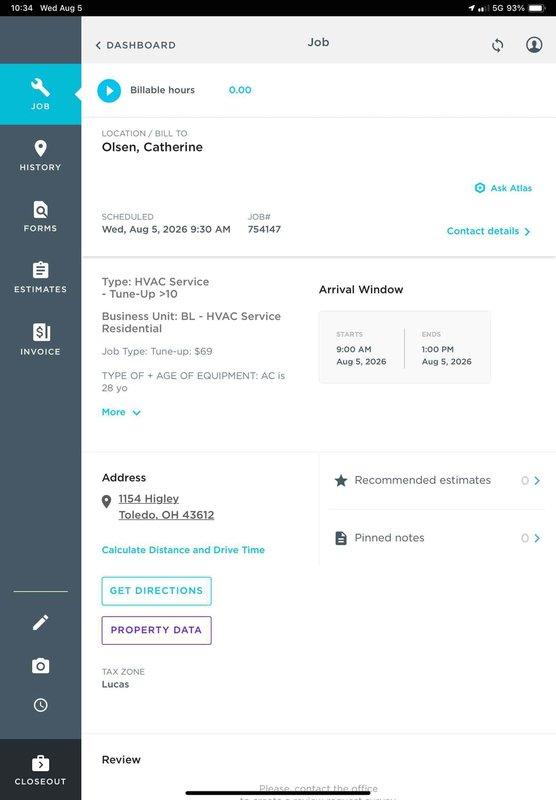Tap Calculate Distance and Drive Time link
The height and width of the screenshot is (800, 556).
(x=183, y=550)
